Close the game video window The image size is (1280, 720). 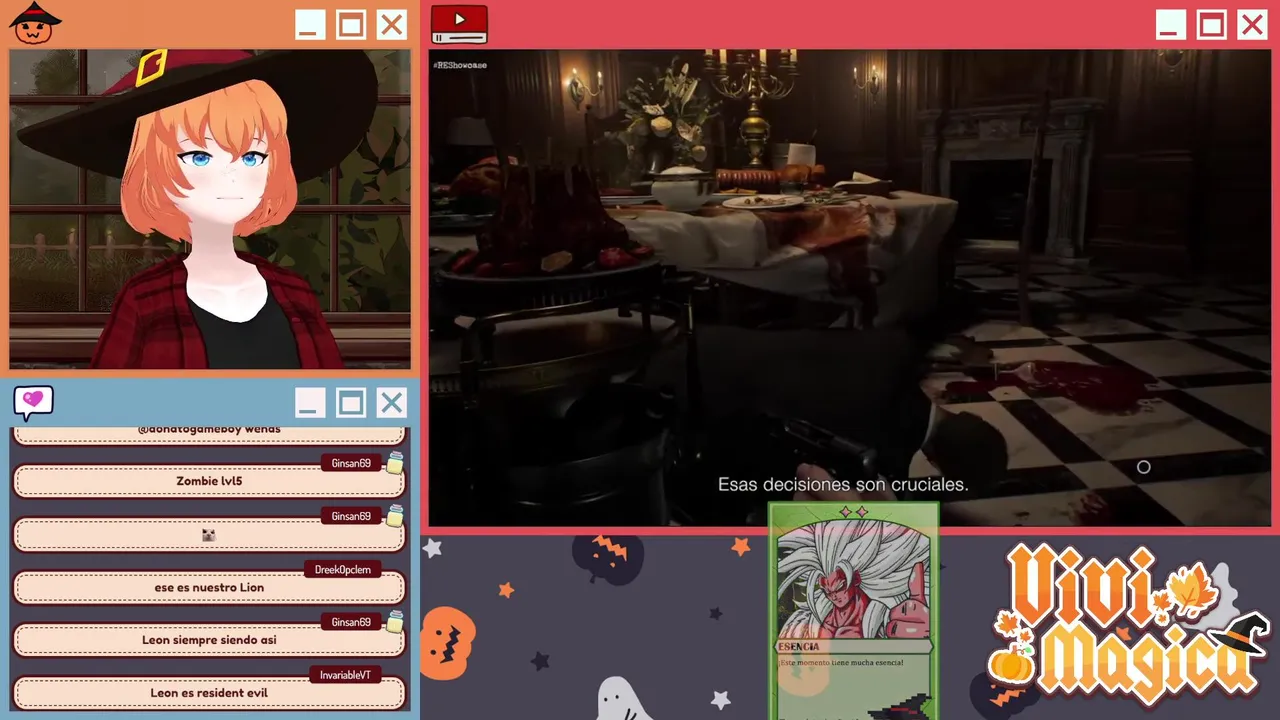[1252, 25]
